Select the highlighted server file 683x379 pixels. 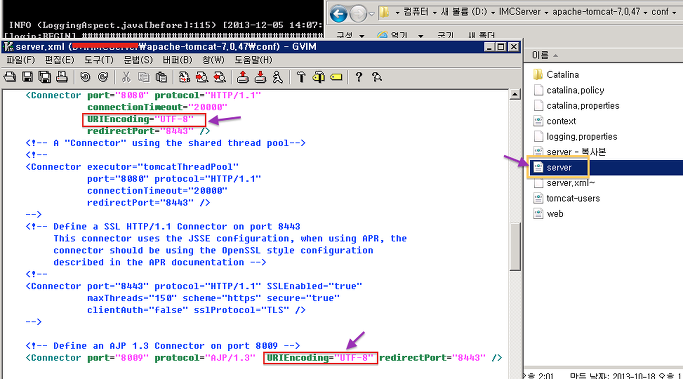click(559, 168)
